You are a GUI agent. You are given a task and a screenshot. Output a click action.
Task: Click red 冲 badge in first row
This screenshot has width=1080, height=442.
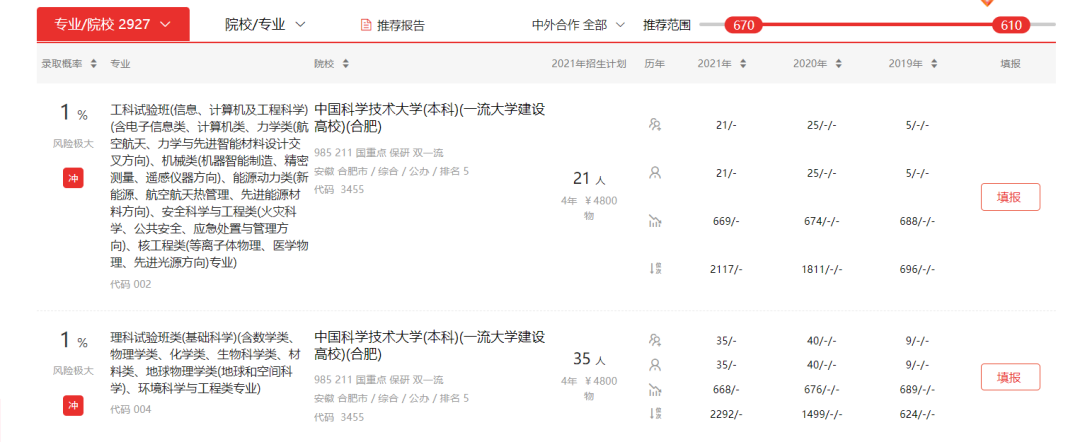(x=73, y=178)
